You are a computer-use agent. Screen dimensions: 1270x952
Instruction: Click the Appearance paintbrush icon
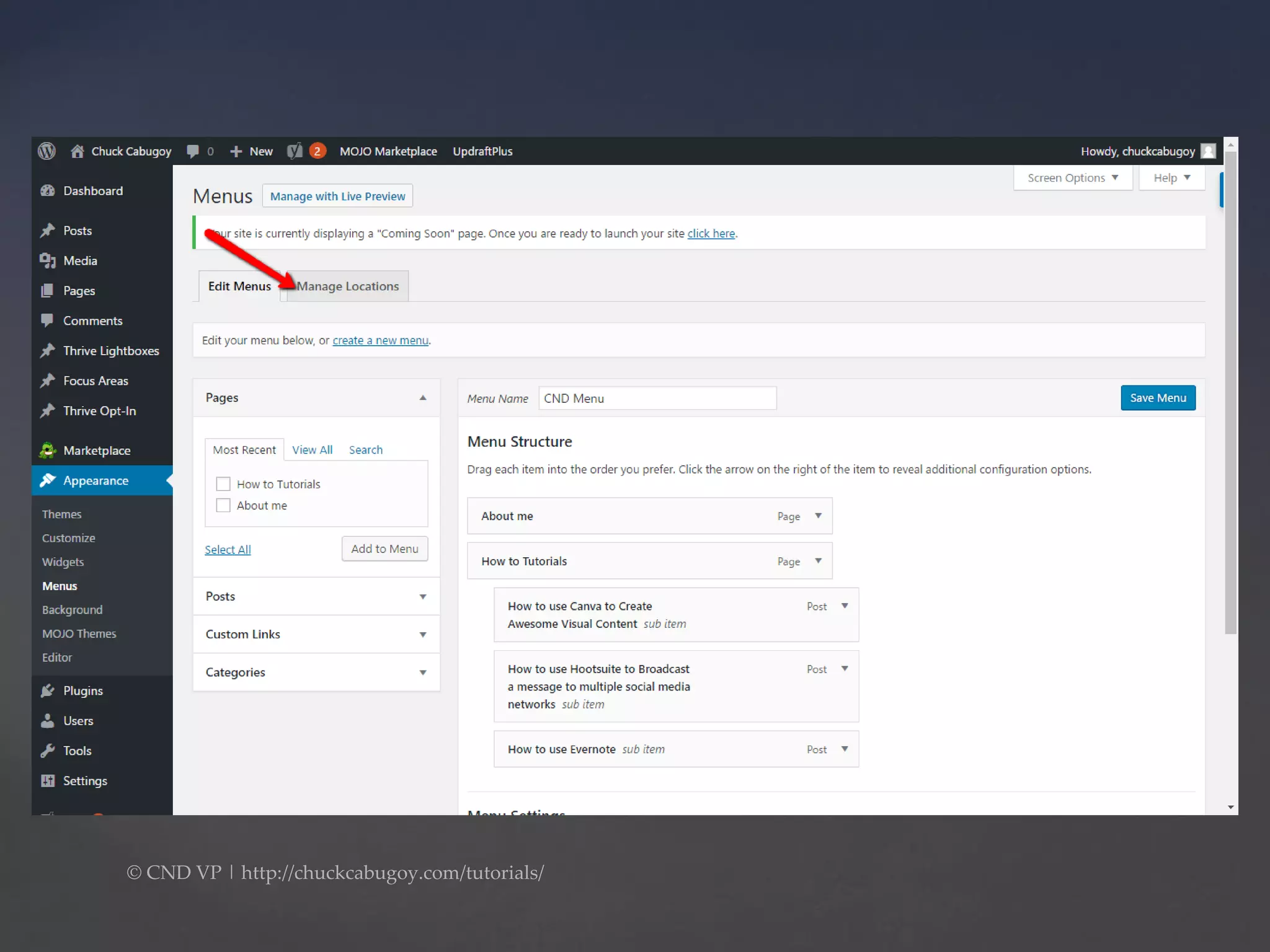point(48,480)
